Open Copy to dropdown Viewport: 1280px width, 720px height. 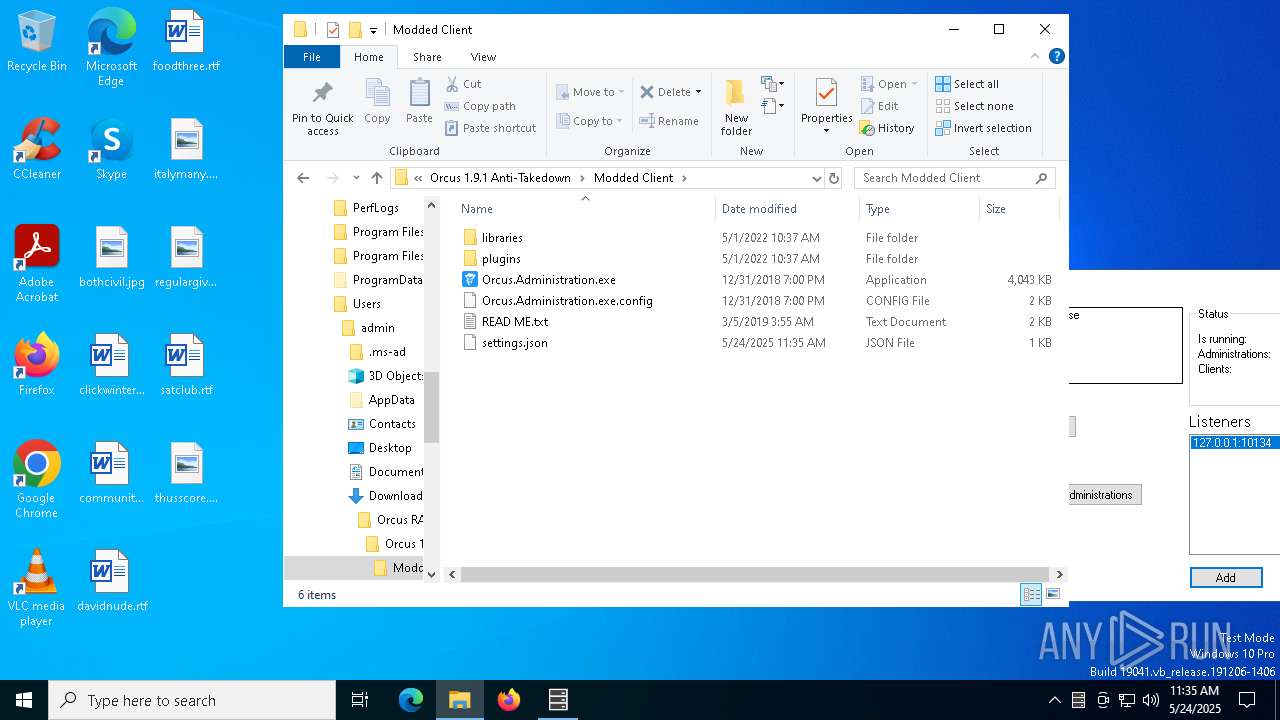pos(590,121)
